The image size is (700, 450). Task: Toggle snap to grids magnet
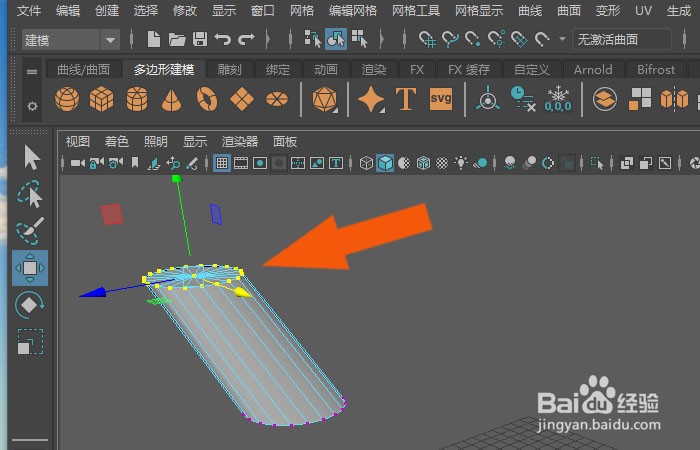pyautogui.click(x=427, y=39)
